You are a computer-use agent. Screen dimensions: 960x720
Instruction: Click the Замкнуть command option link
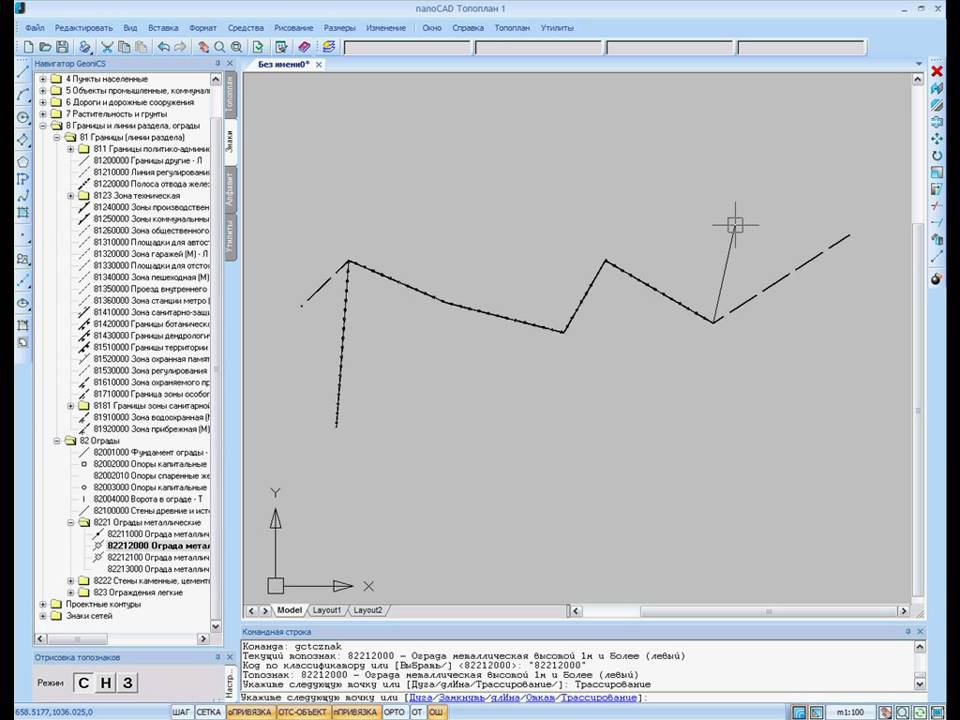pos(462,697)
